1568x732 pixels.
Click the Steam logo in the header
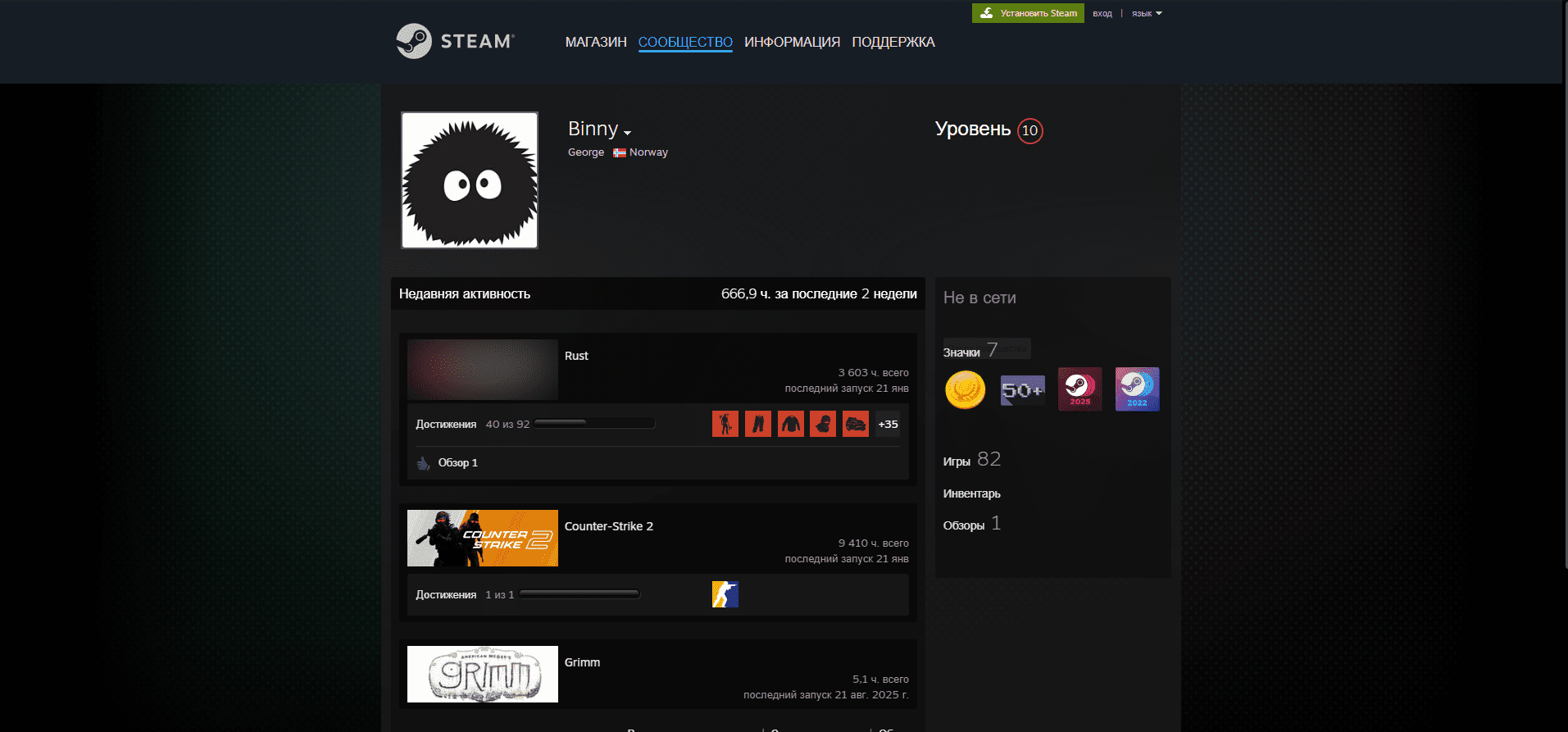click(455, 41)
